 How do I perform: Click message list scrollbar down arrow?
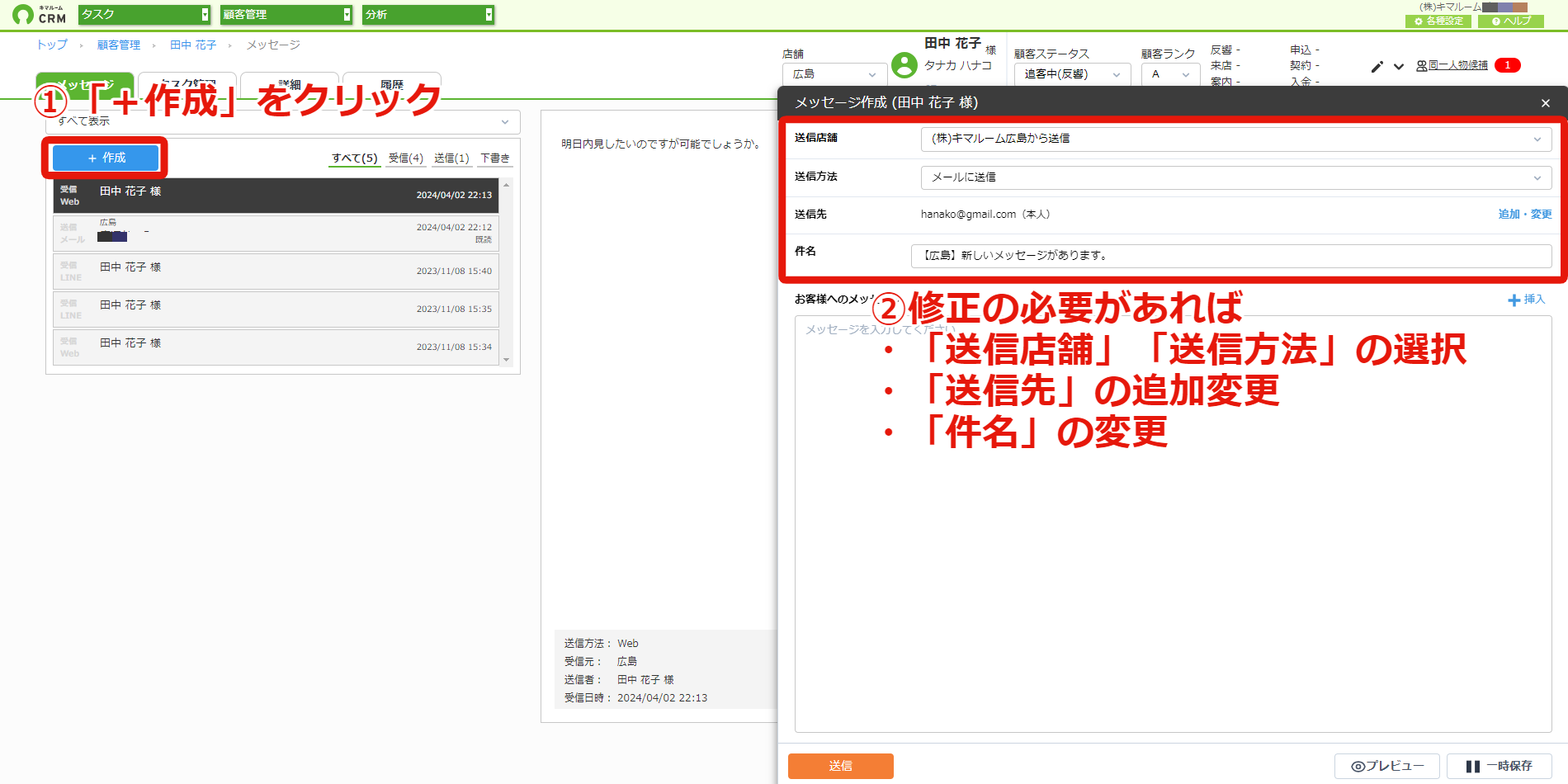tap(507, 361)
